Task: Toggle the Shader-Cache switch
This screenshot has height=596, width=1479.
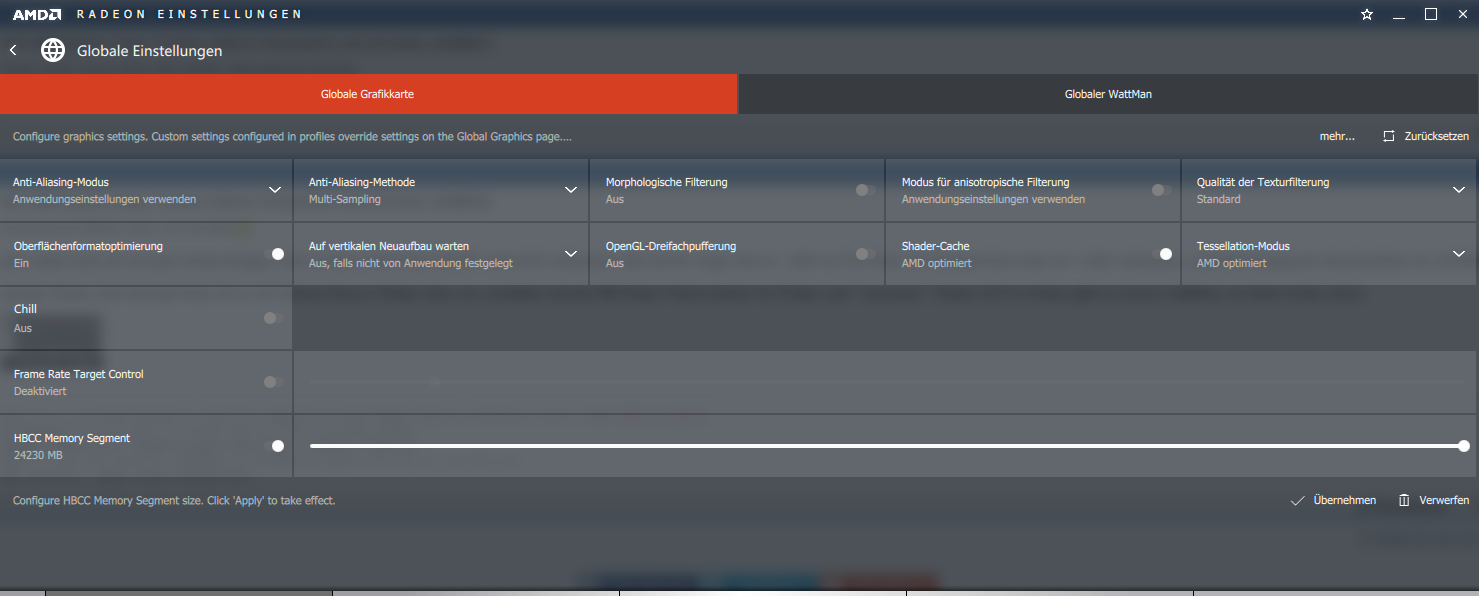Action: coord(1162,254)
